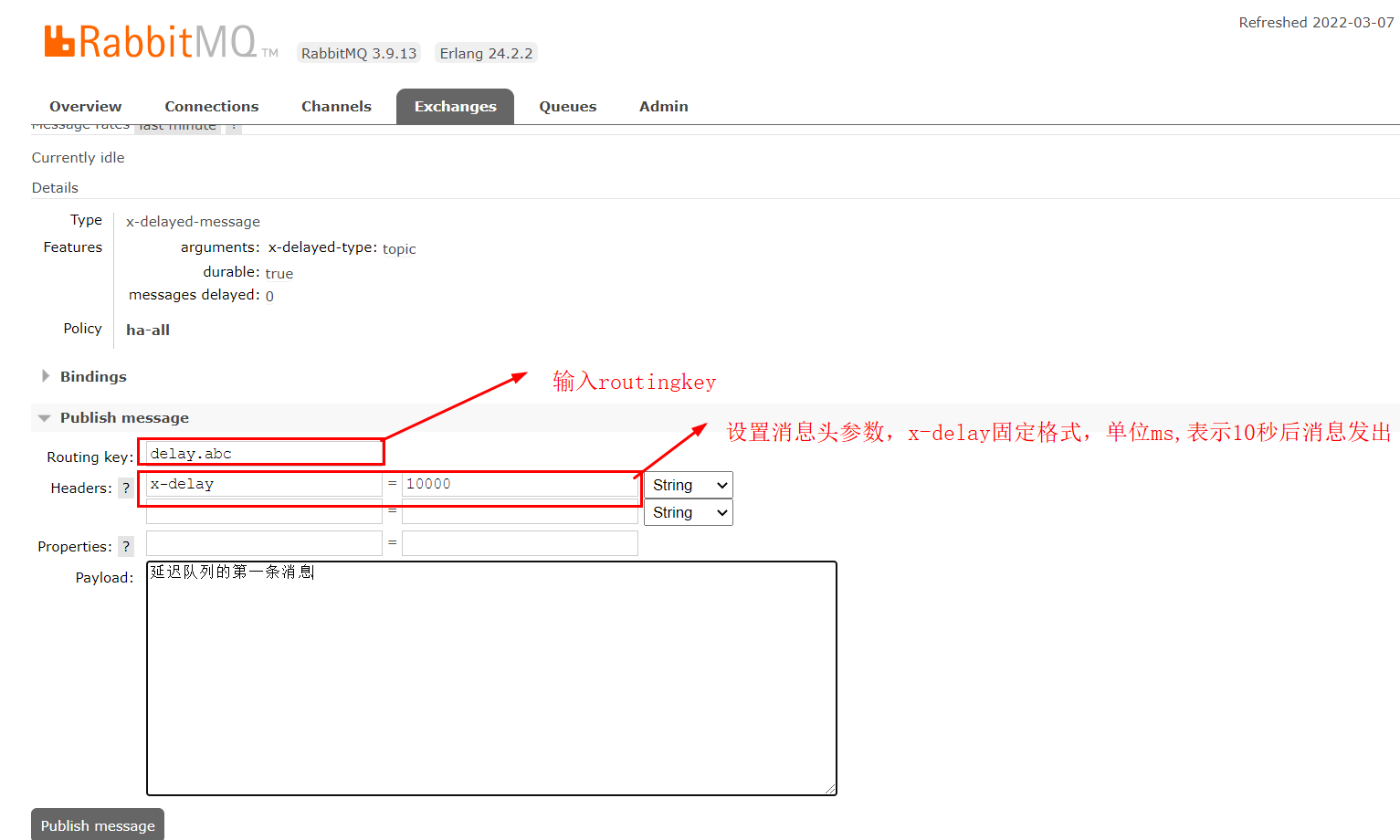Click the Erlang 24.2.2 version label
This screenshot has height=840, width=1400.
486,53
